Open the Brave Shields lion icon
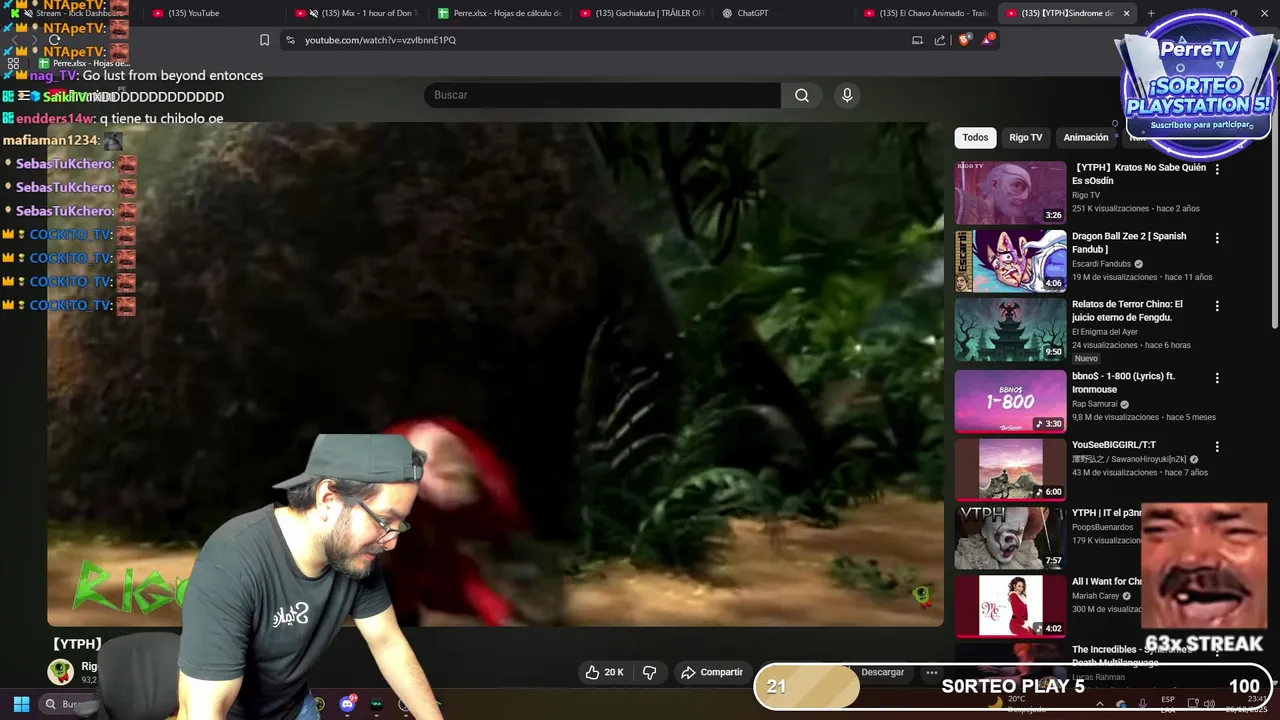The height and width of the screenshot is (720, 1280). point(964,40)
